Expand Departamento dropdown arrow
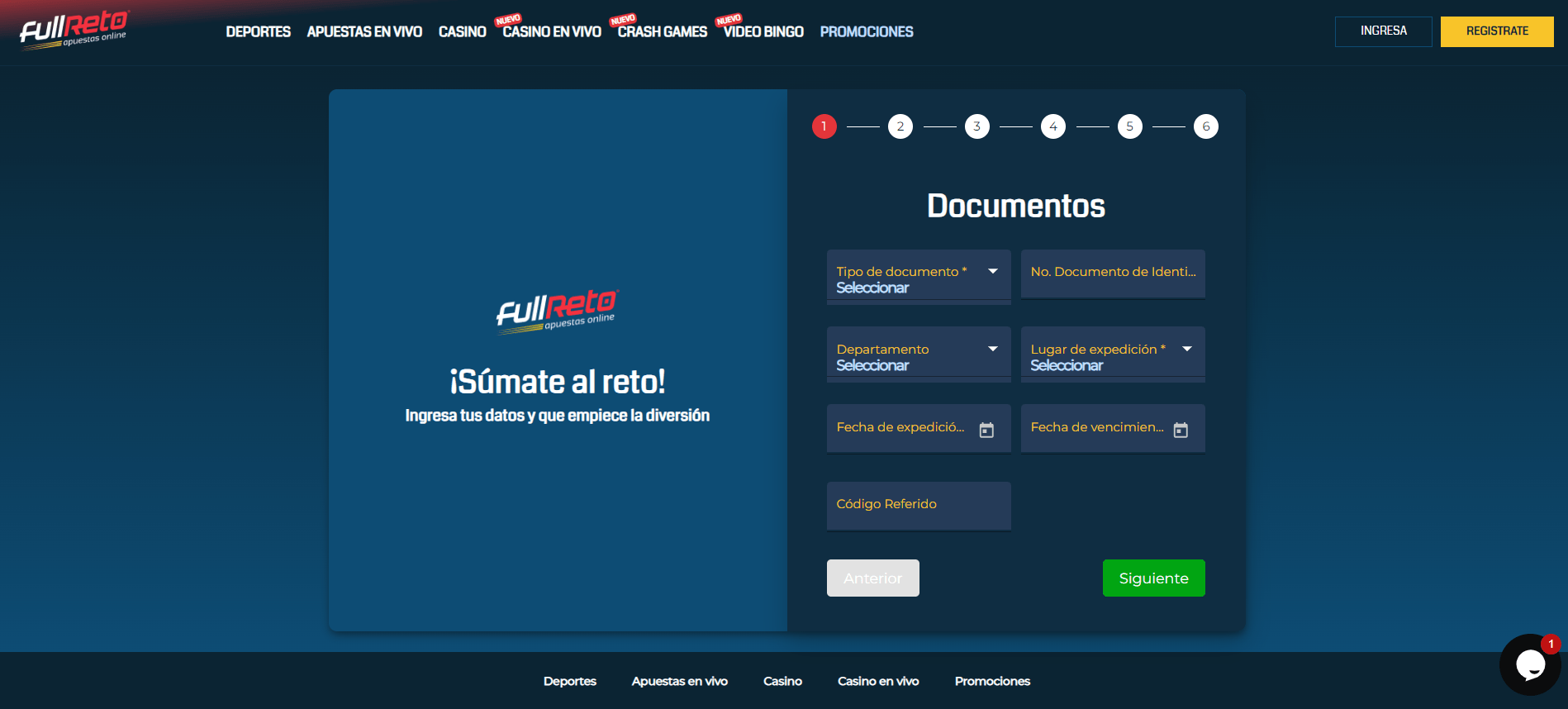 pos(993,349)
